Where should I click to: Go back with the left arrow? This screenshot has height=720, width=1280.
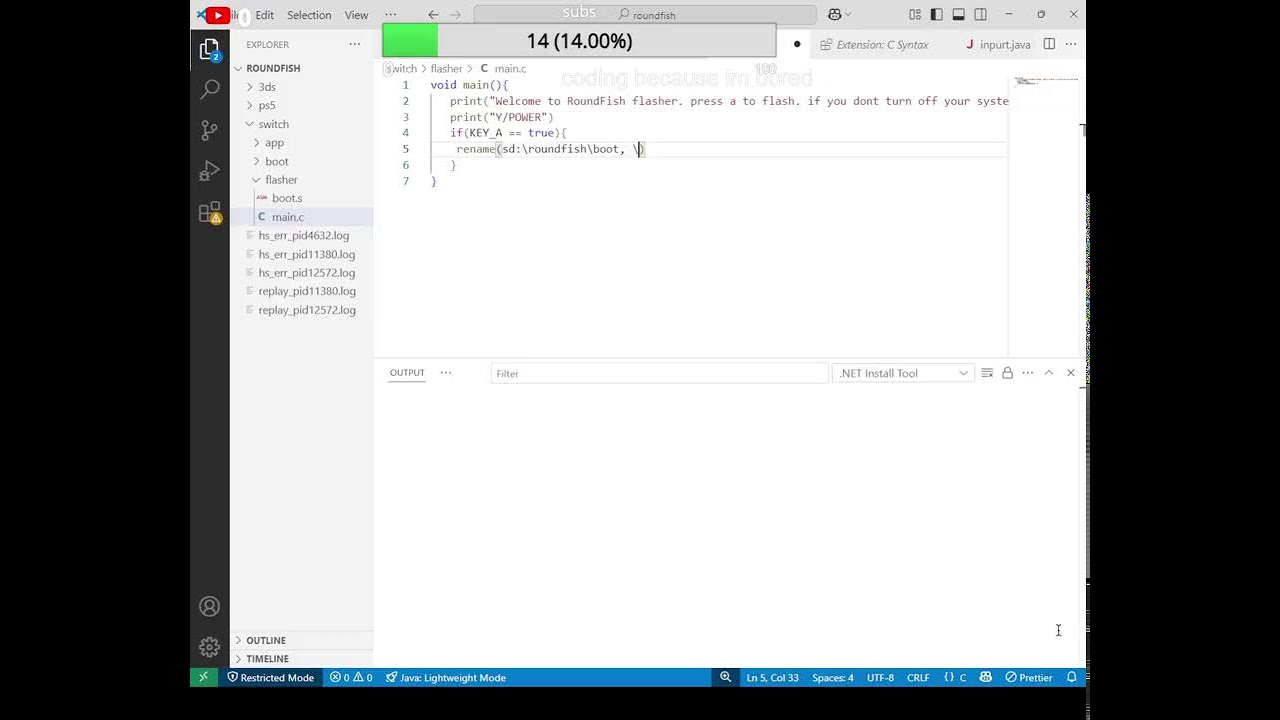point(433,15)
